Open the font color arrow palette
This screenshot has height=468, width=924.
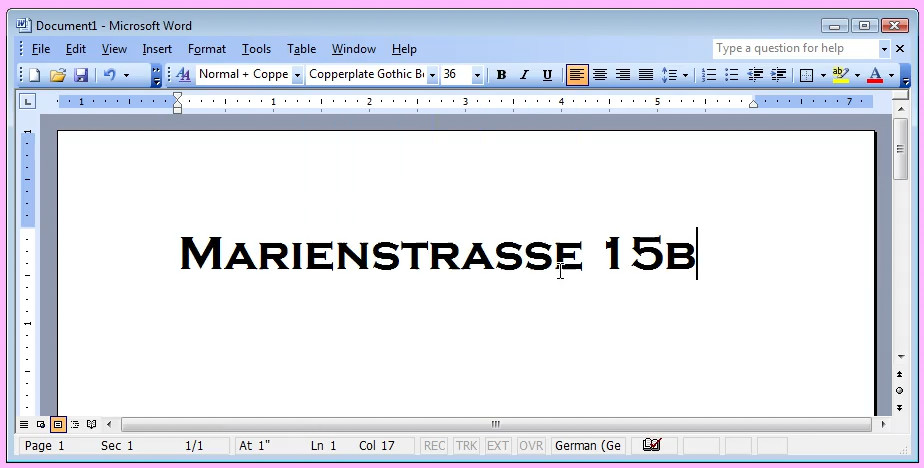[891, 75]
